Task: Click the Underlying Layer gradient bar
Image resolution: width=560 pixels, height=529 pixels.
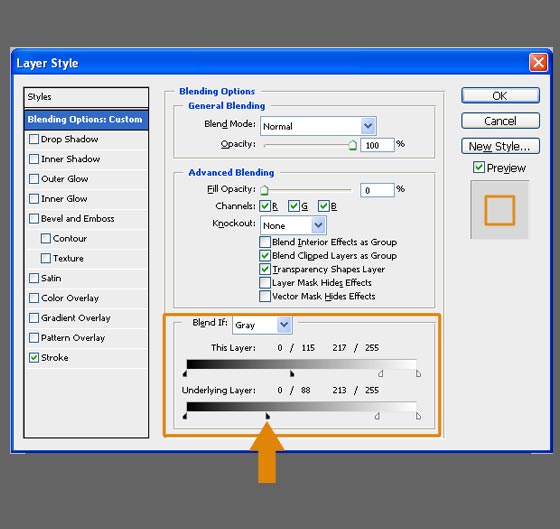Action: (301, 406)
